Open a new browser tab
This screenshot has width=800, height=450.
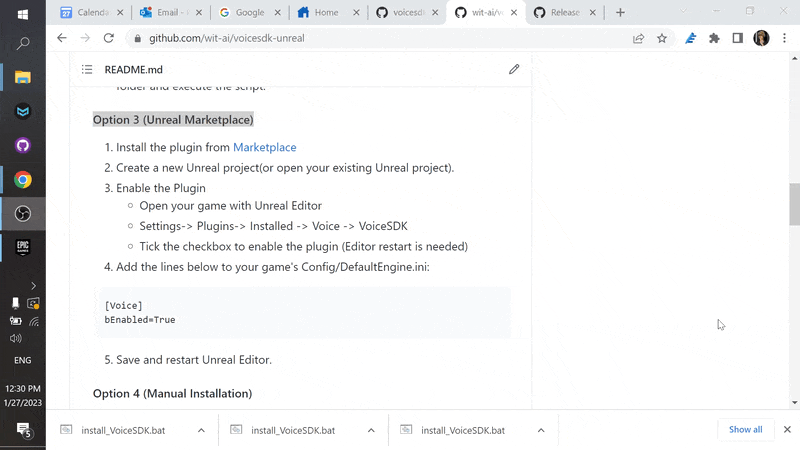coord(620,12)
